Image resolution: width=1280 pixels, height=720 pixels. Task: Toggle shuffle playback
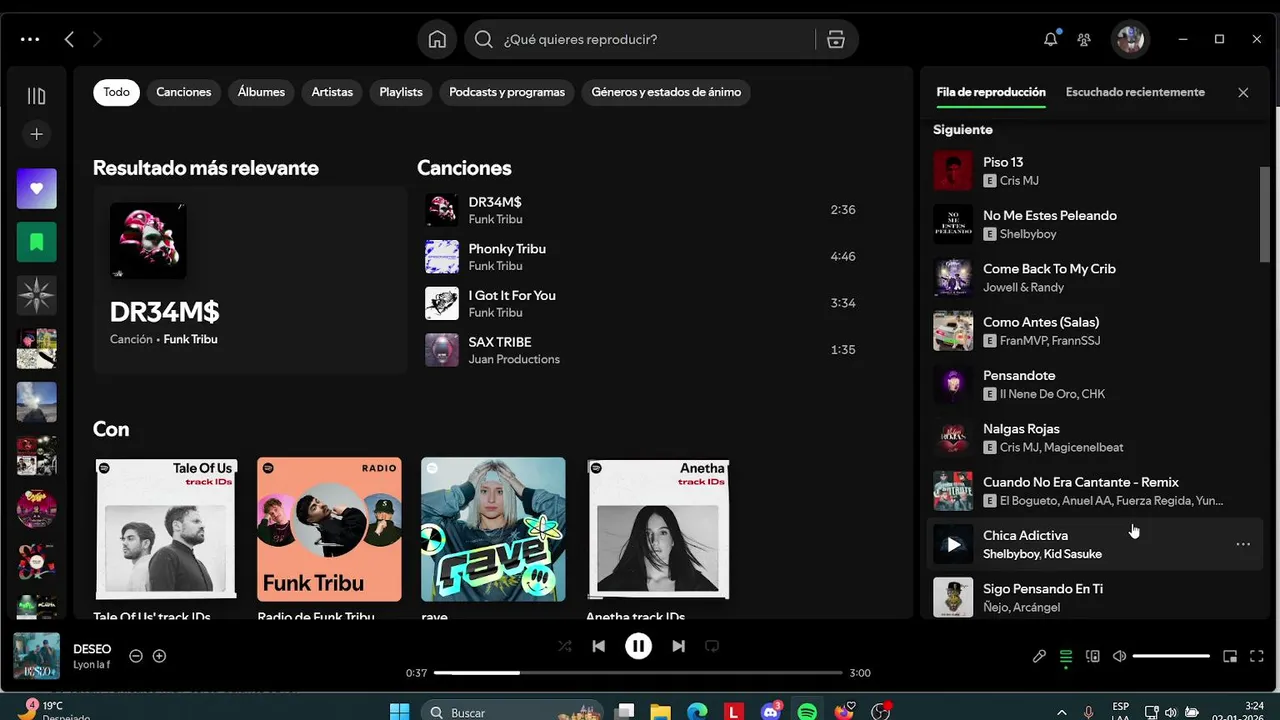click(x=565, y=646)
